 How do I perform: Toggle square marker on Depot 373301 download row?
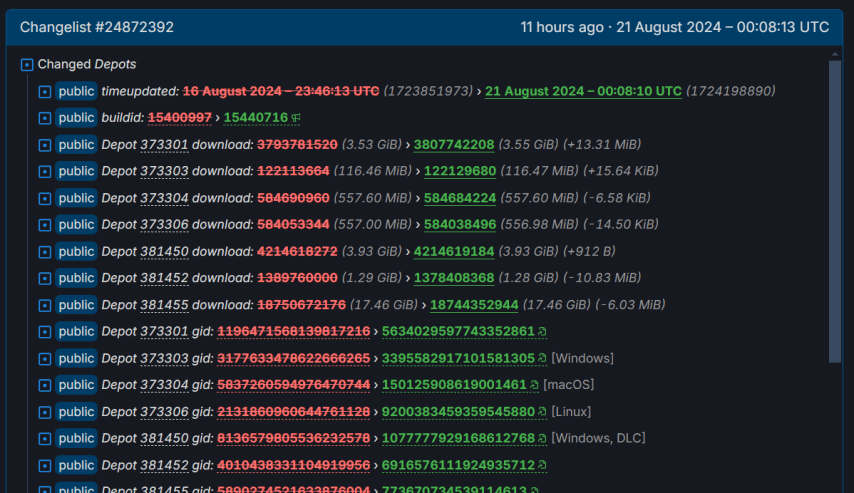coord(45,145)
